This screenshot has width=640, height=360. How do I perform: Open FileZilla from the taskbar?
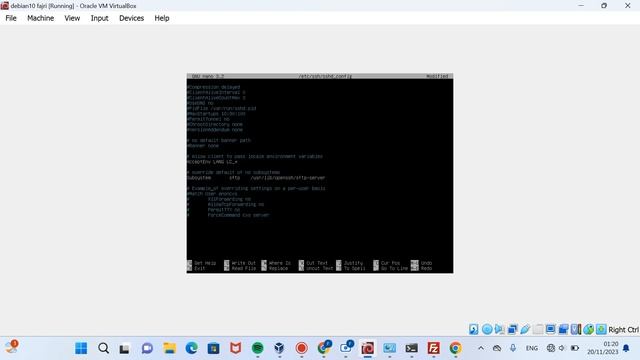433,348
